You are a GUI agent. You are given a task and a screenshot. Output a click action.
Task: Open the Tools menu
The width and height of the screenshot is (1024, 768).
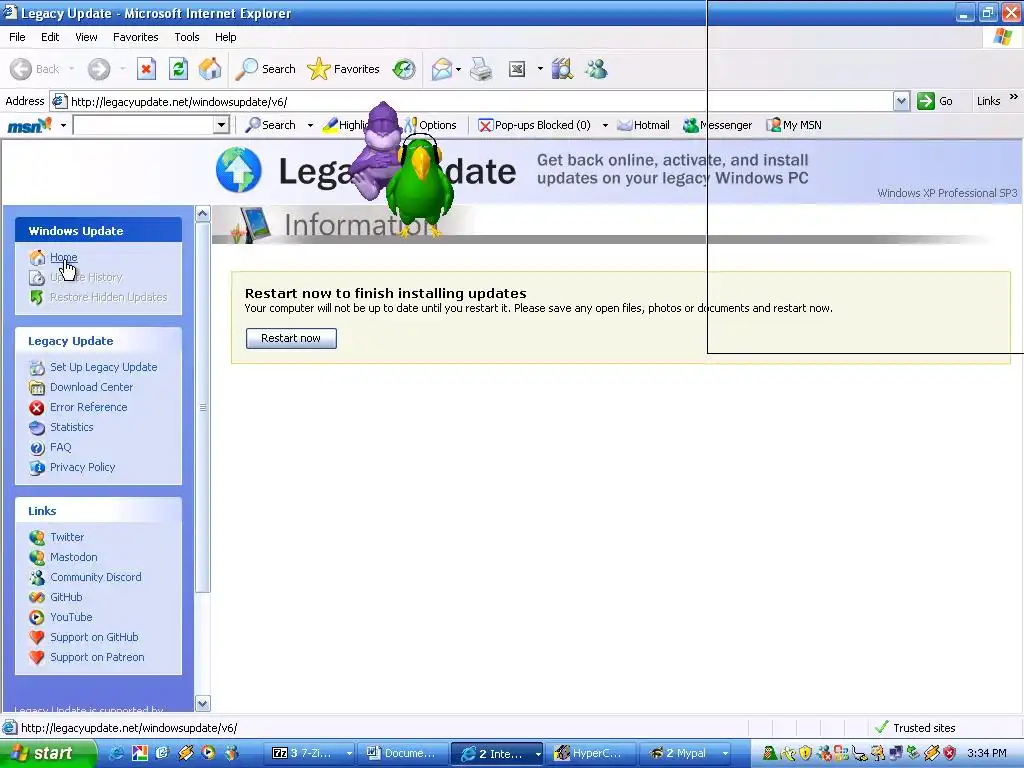(x=187, y=37)
